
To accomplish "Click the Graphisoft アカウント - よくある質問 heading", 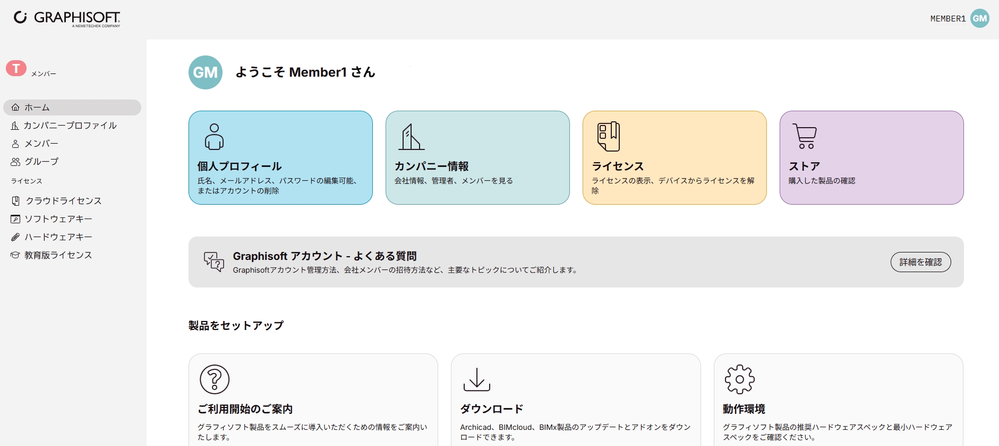I will coord(325,256).
